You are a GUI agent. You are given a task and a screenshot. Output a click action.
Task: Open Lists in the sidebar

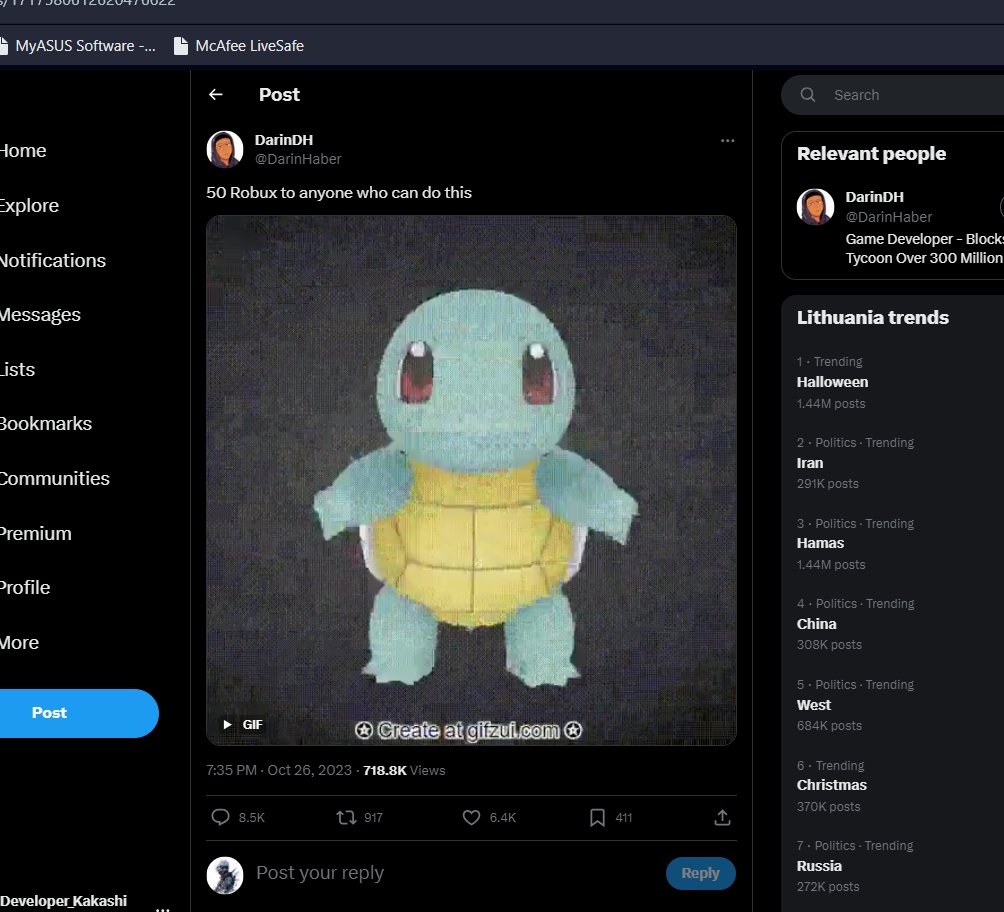click(x=18, y=370)
